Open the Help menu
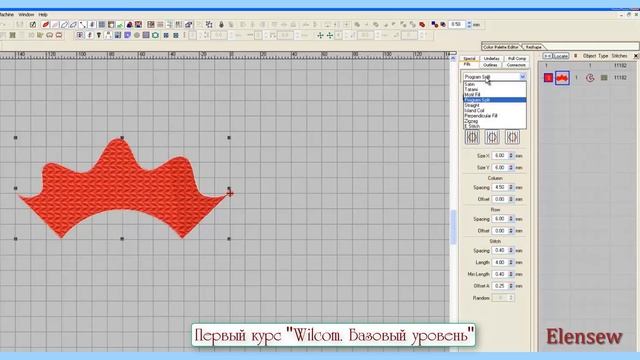This screenshot has height=360, width=640. pos(43,15)
